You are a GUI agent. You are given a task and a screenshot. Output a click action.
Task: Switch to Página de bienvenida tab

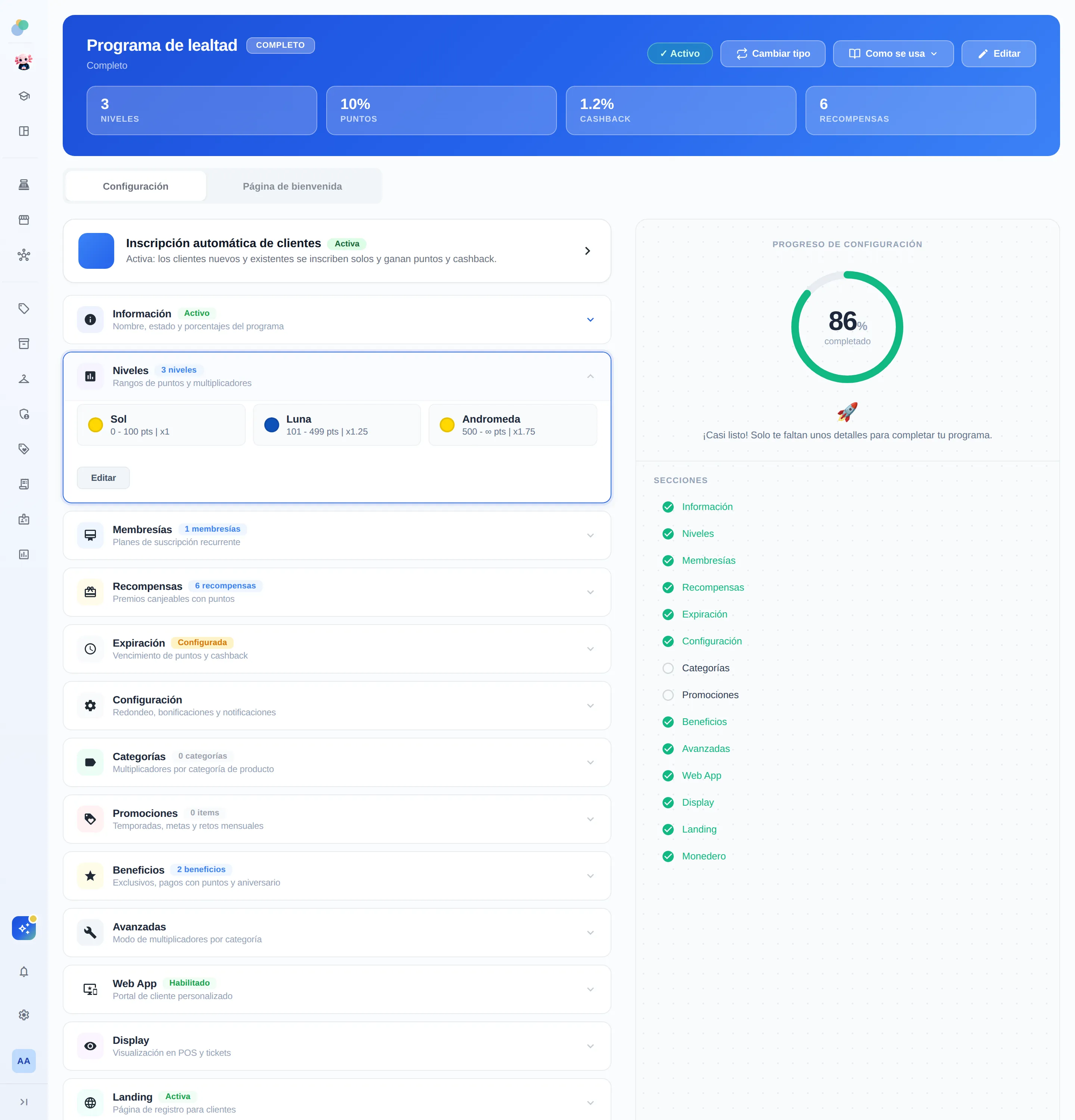point(293,186)
